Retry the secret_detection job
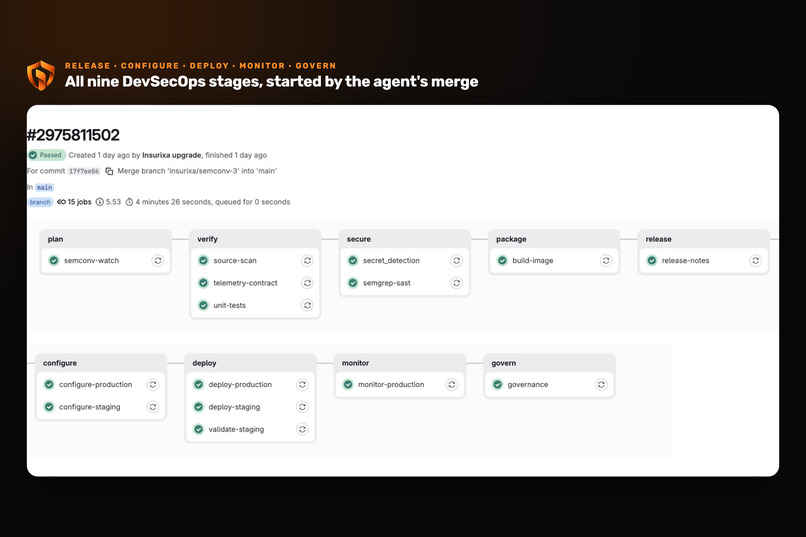The image size is (806, 537). 456,261
